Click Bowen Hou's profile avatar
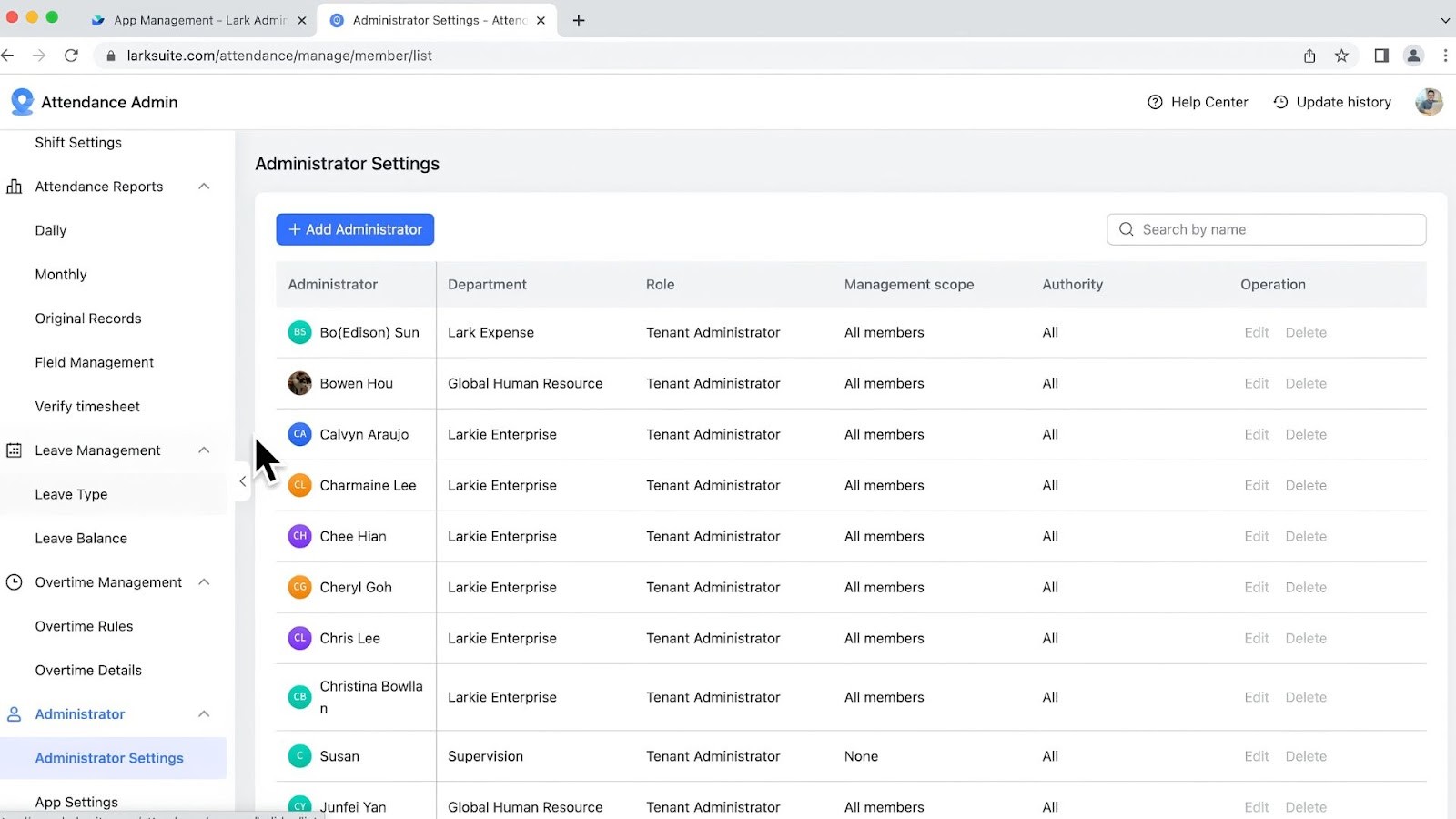Screen dimensions: 1456x819 pos(299,383)
